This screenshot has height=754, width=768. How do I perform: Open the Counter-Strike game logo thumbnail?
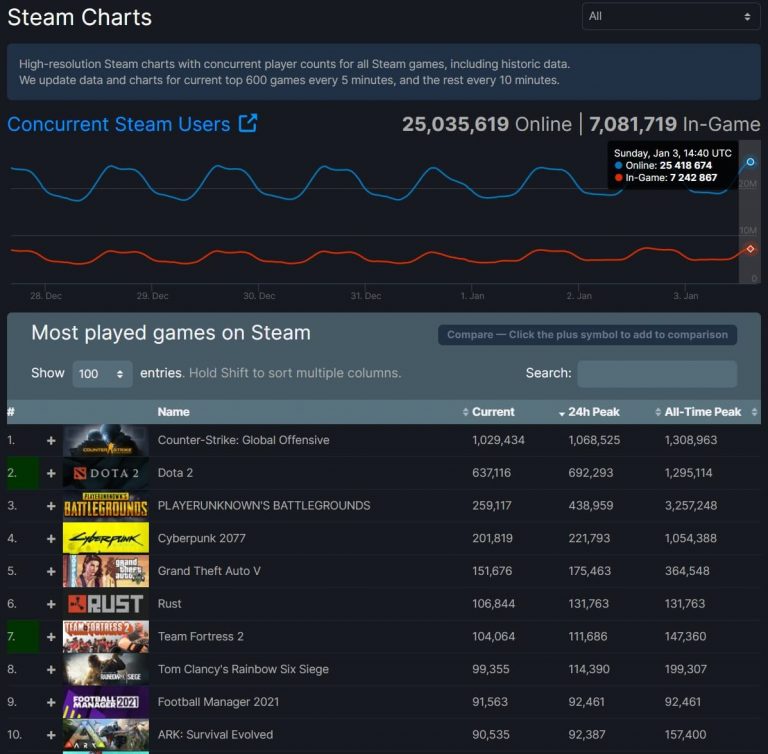(x=106, y=440)
